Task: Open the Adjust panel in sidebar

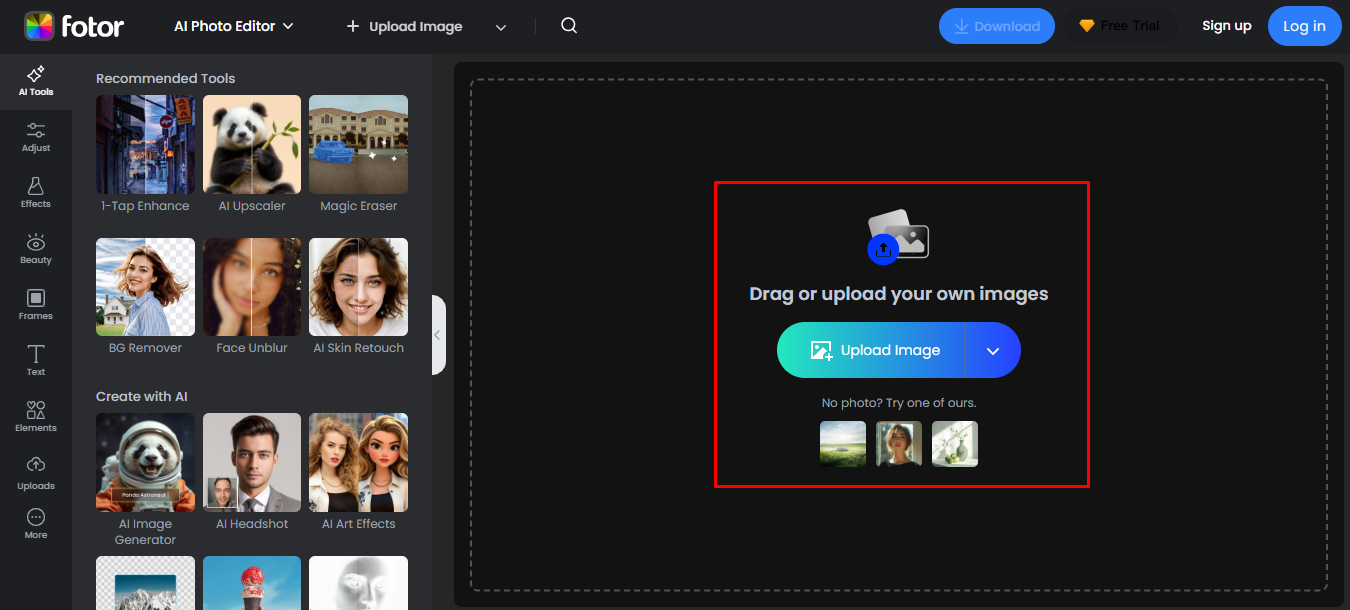Action: (36, 137)
